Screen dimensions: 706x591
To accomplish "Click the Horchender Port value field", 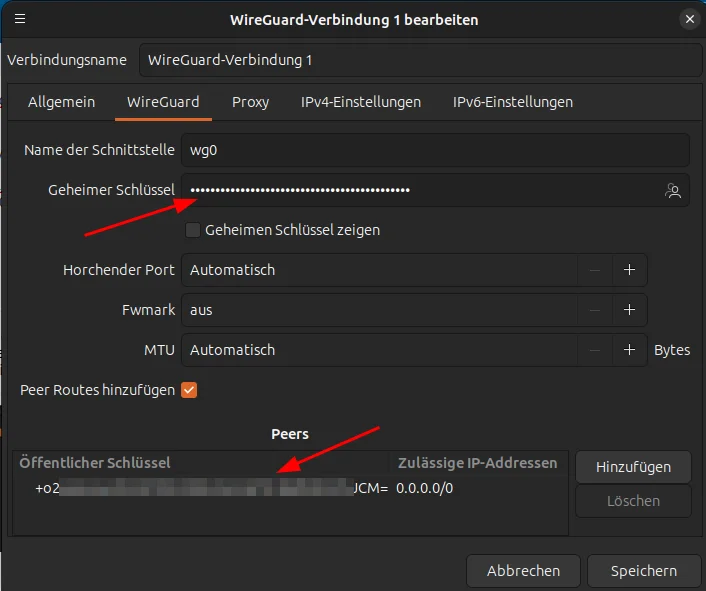I will point(379,270).
